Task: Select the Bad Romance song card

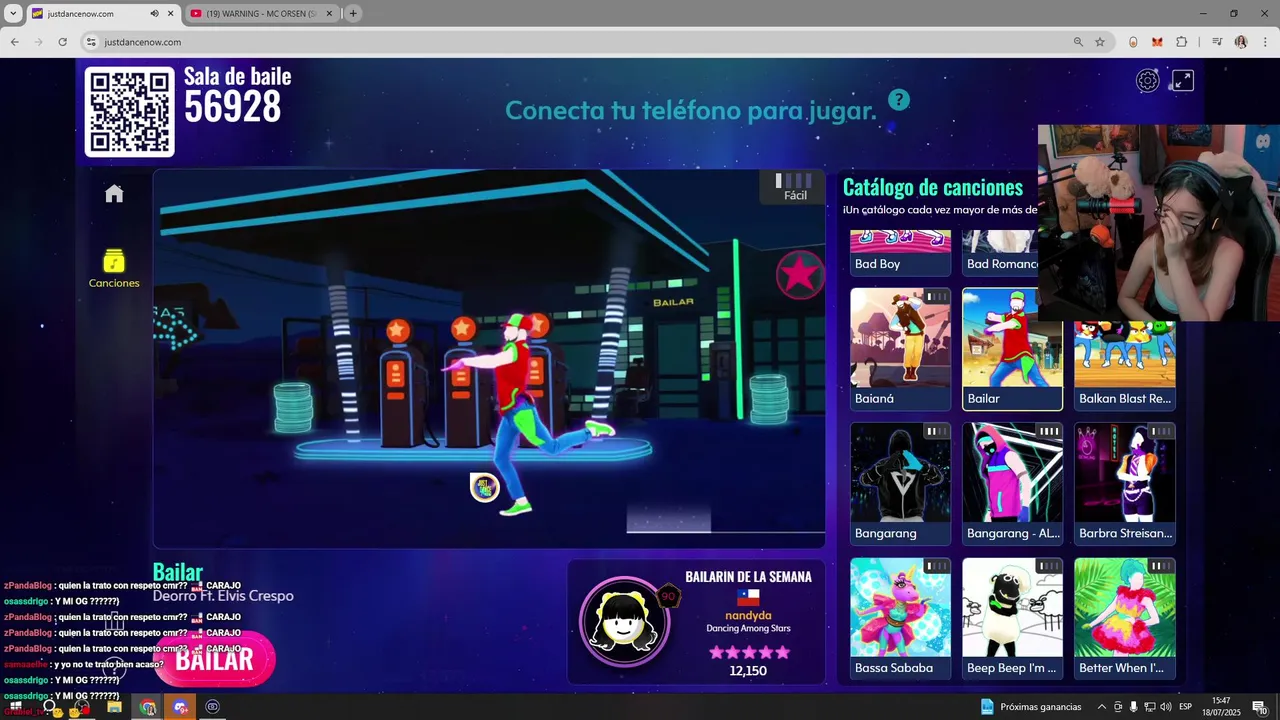Action: (x=1000, y=254)
